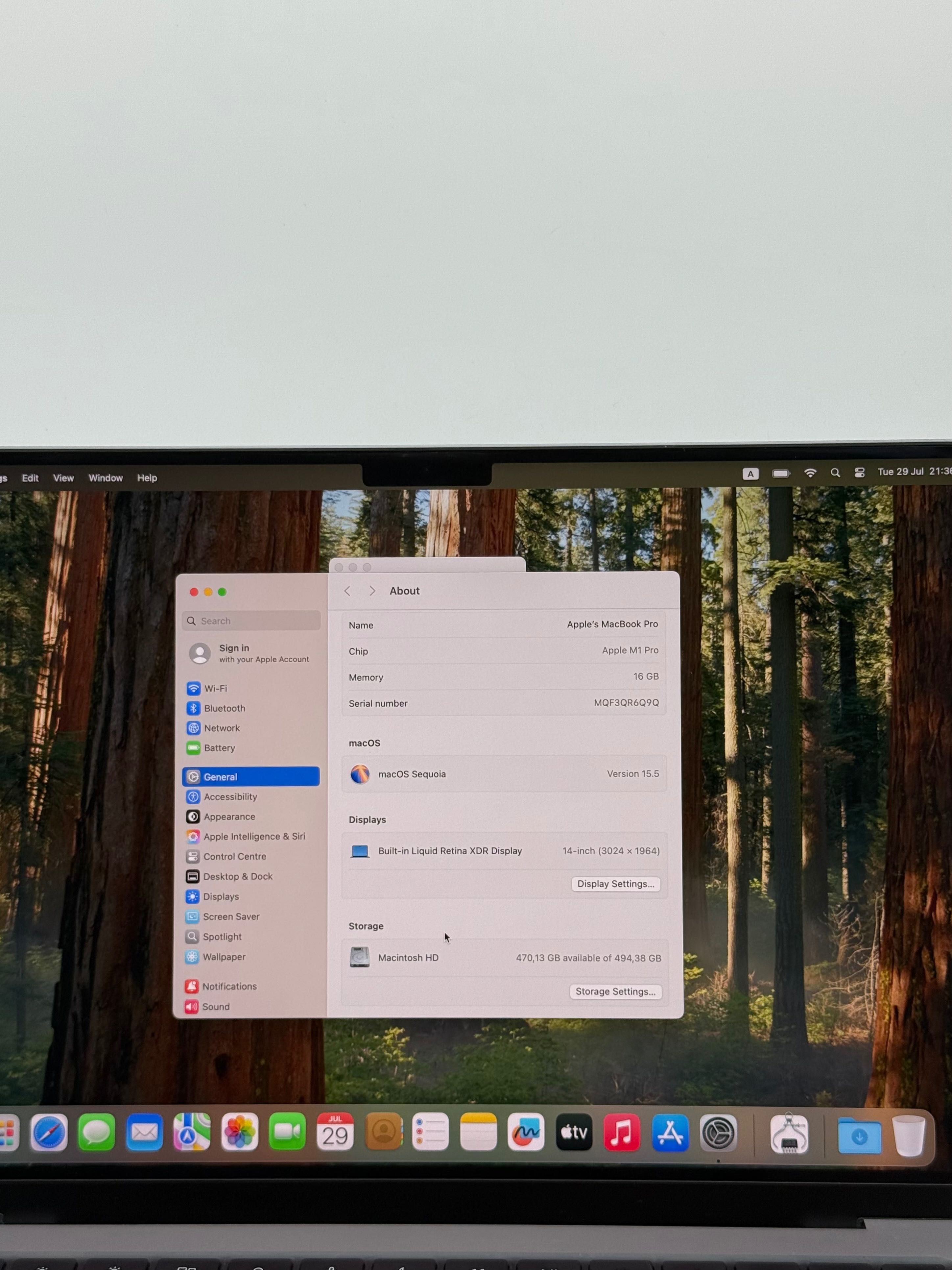Open Messages from the Dock
The height and width of the screenshot is (1270, 952).
click(96, 1132)
